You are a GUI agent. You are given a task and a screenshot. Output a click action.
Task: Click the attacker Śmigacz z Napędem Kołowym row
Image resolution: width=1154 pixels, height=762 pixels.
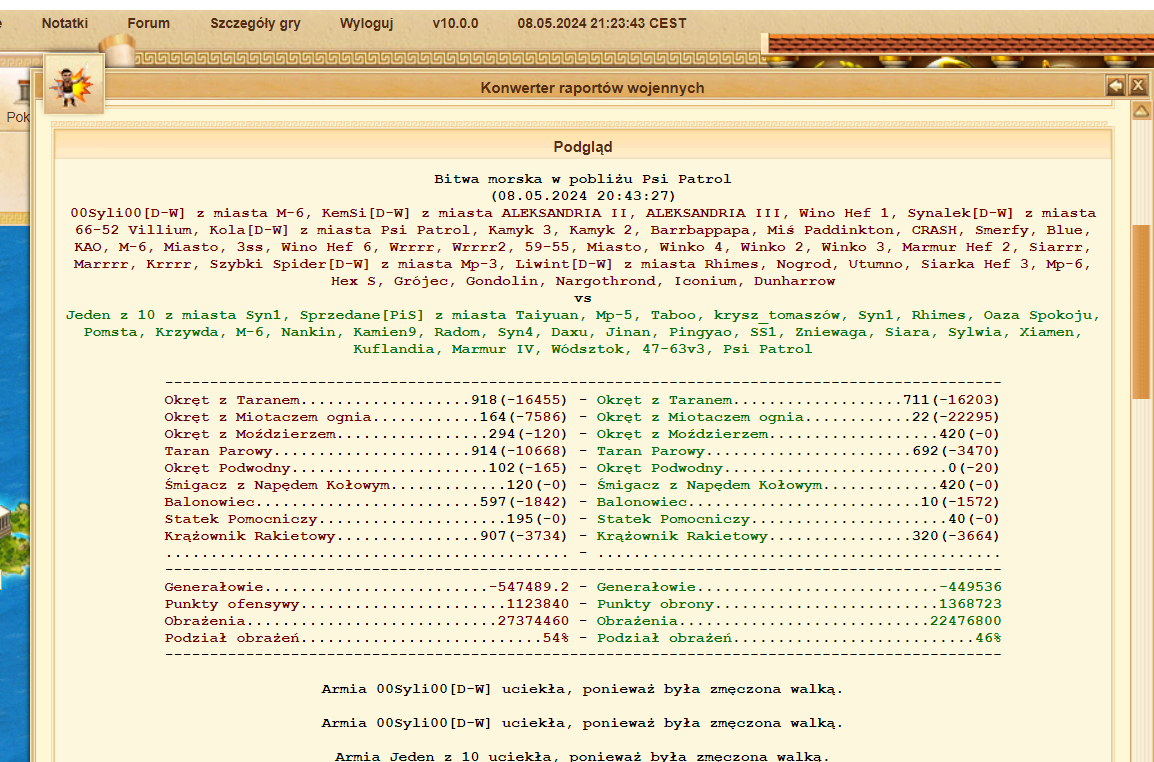[366, 484]
